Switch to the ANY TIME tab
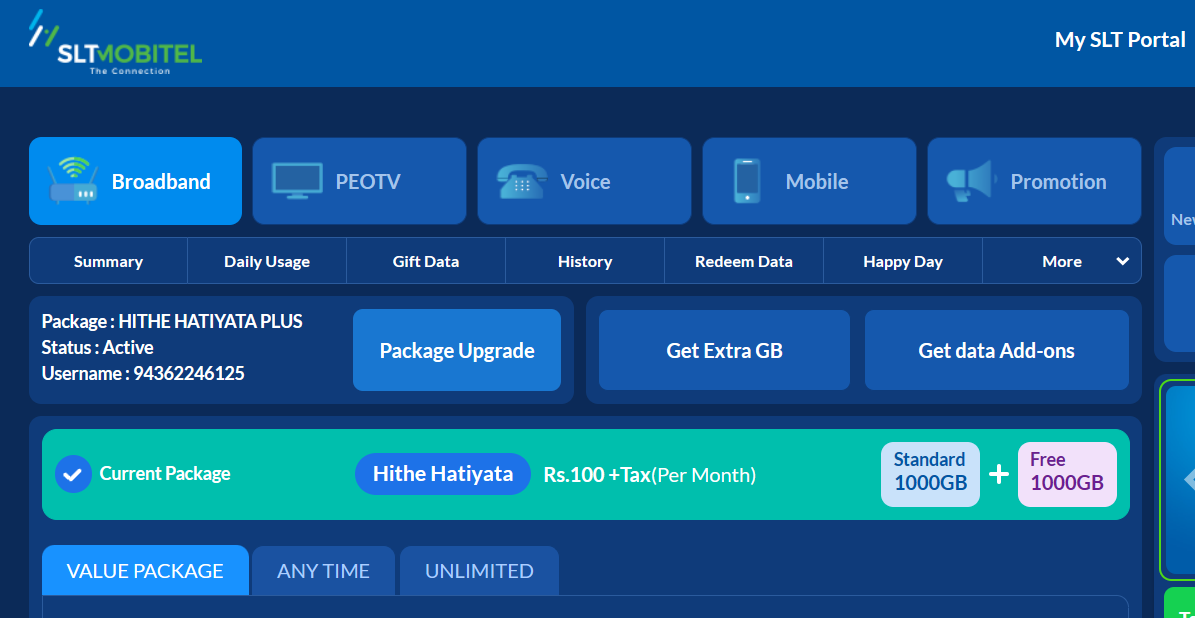This screenshot has width=1195, height=618. [323, 571]
